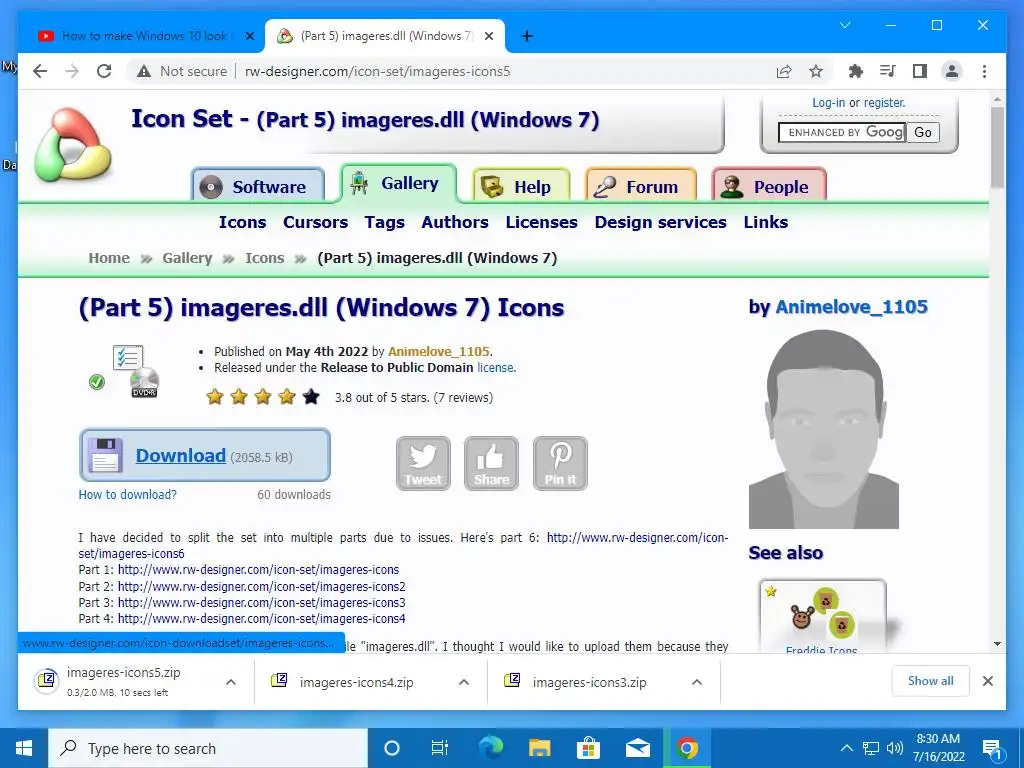Expand imageres-icons5.zip download options
1024x768 pixels.
click(231, 682)
